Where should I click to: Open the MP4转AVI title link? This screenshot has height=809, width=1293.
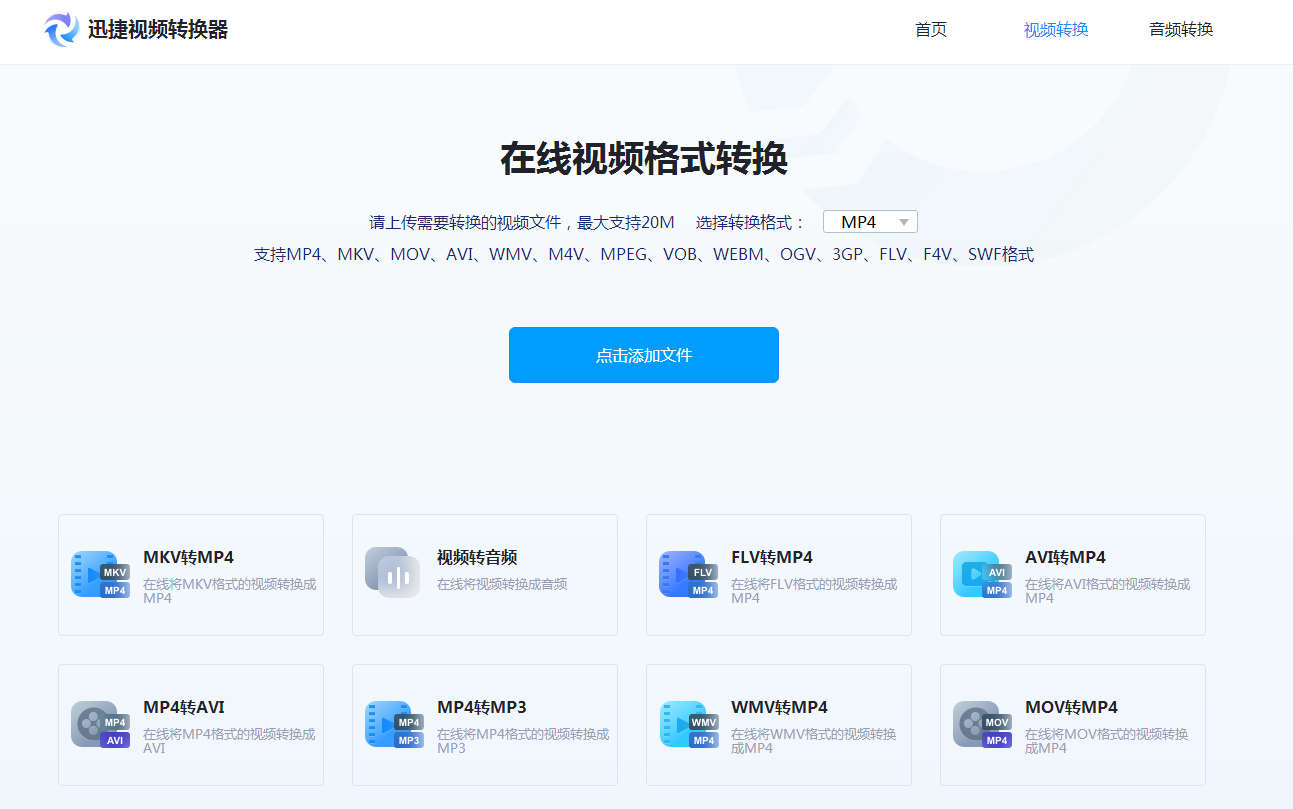(x=184, y=707)
